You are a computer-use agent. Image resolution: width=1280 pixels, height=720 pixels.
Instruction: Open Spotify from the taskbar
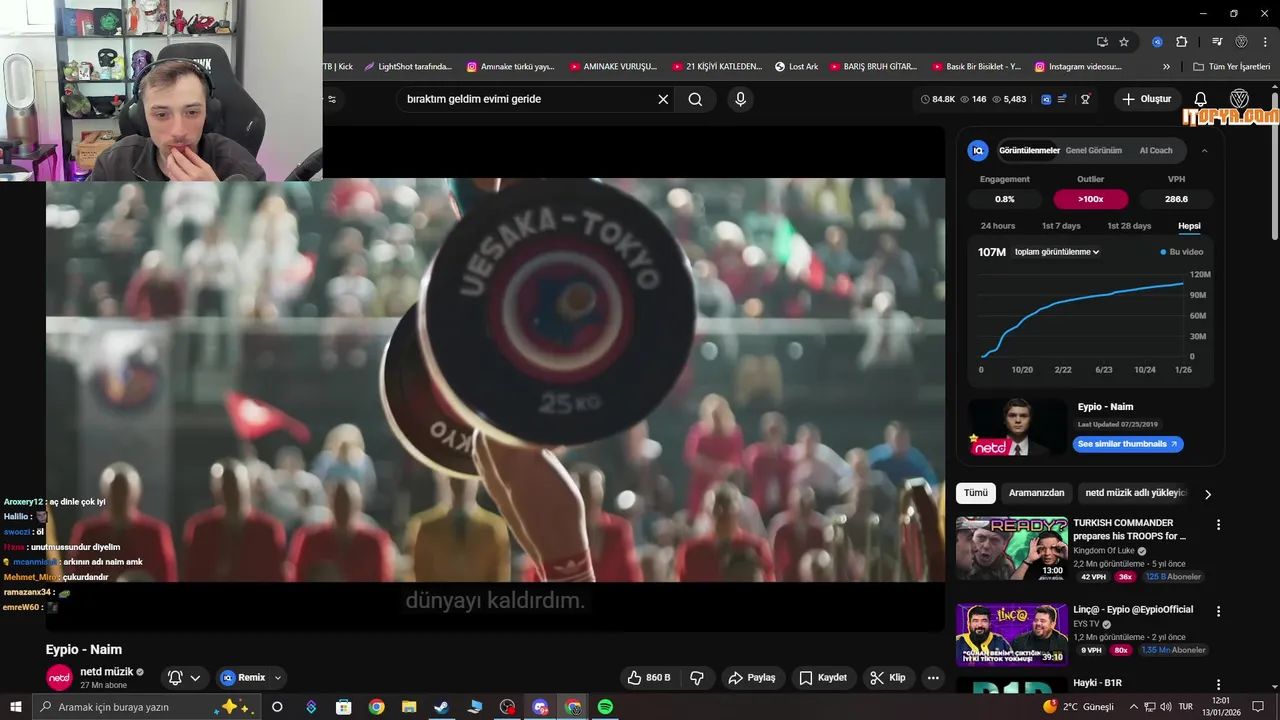[x=605, y=707]
